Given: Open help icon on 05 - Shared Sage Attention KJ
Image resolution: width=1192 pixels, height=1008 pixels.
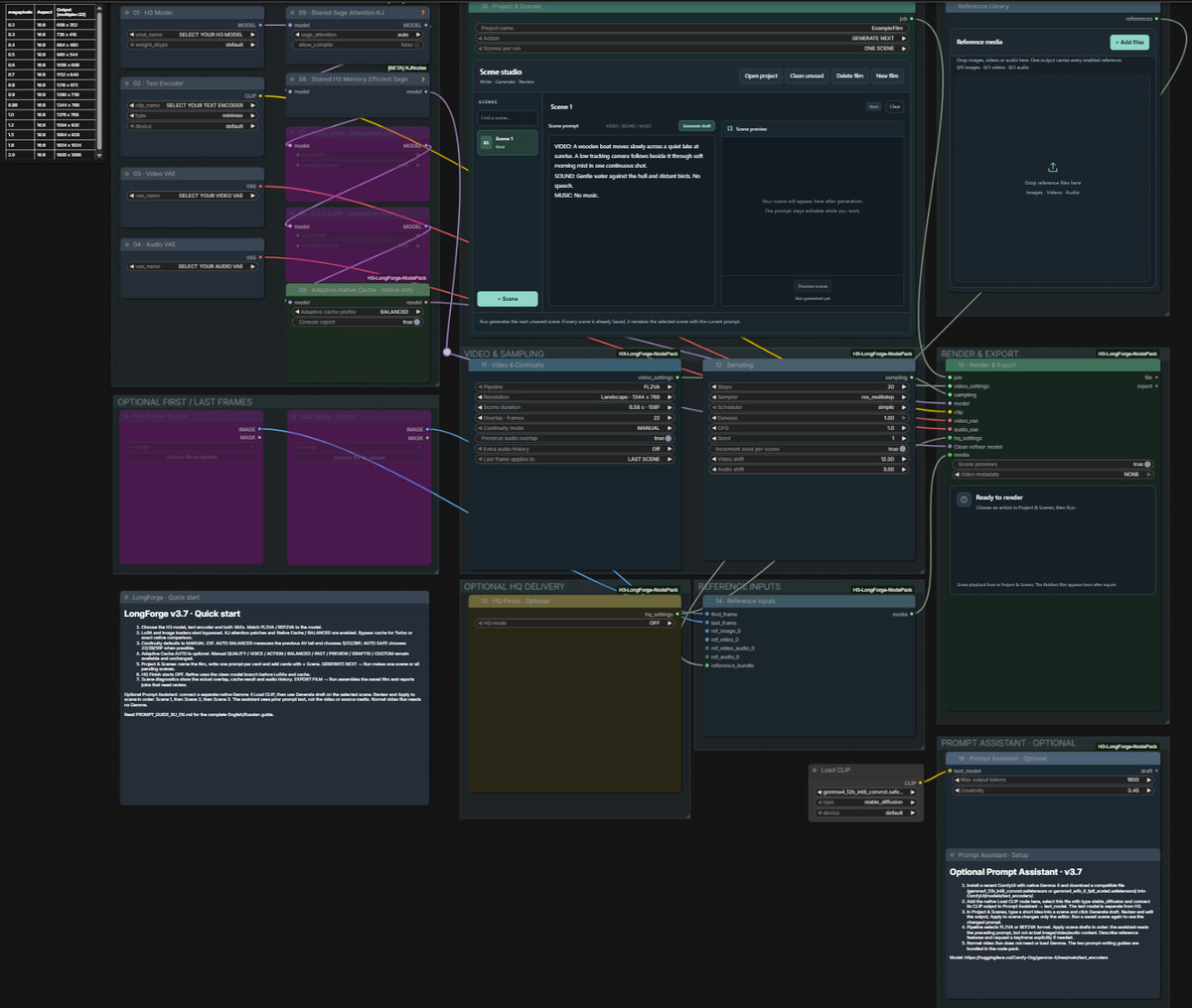Looking at the screenshot, I should tap(423, 13).
